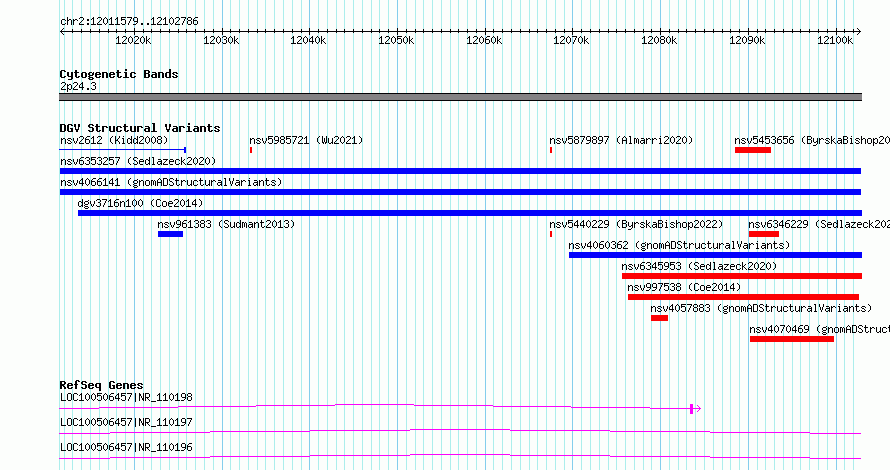890x470 pixels.
Task: Select the blue dgv3716n100 variant bar
Action: [470, 213]
